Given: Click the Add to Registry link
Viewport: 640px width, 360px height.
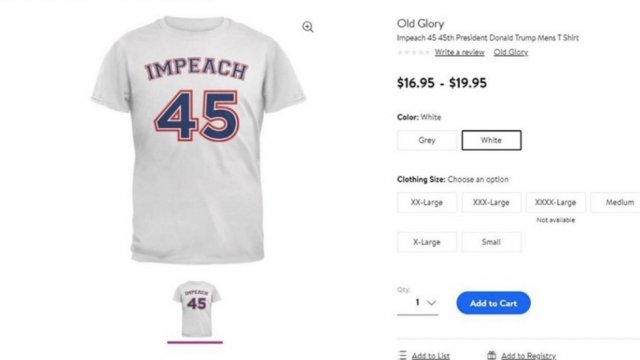Looking at the screenshot, I should (529, 356).
